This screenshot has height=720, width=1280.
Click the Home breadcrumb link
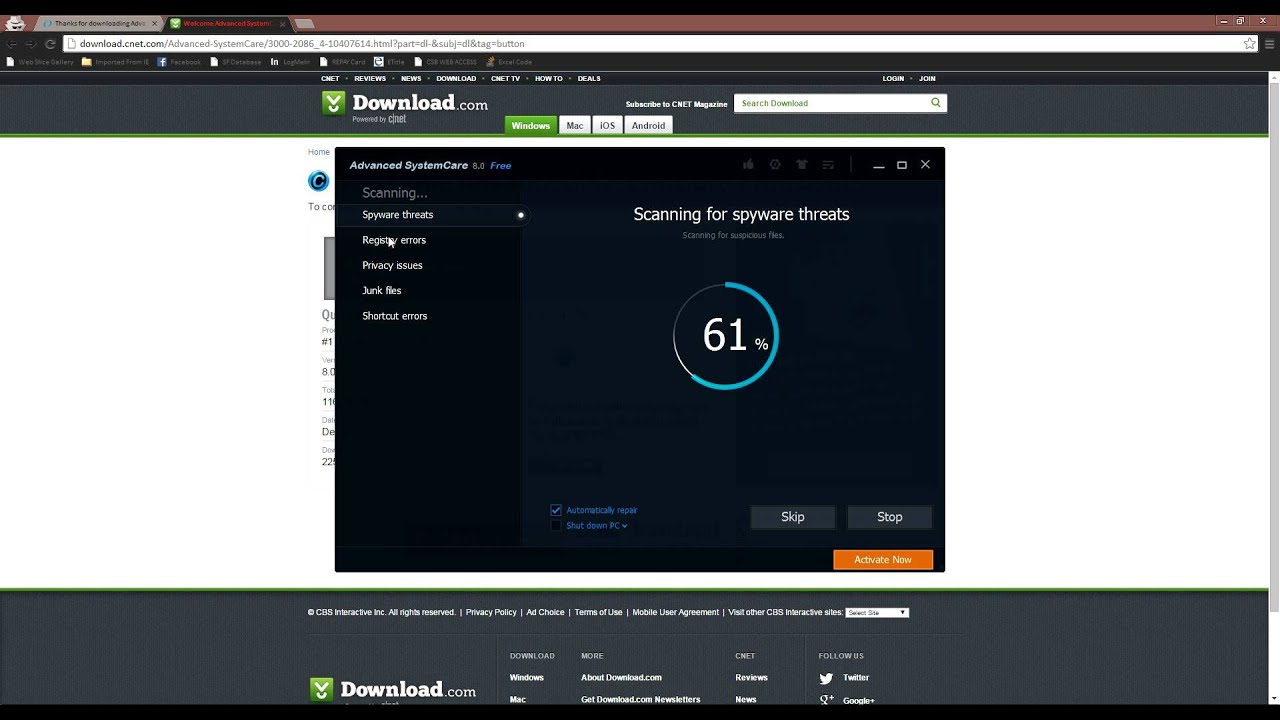[x=319, y=152]
